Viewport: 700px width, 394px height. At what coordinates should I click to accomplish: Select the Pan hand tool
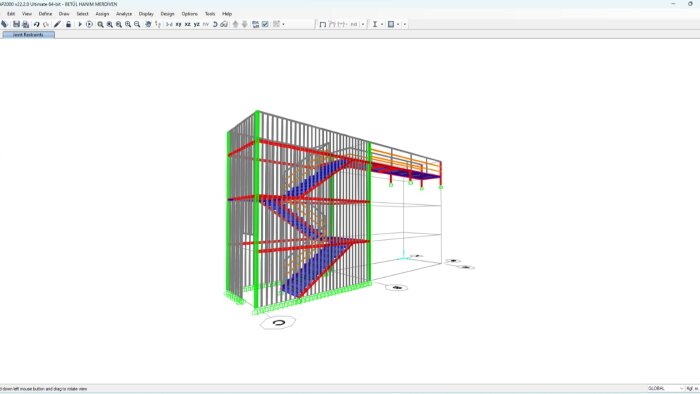click(x=148, y=24)
